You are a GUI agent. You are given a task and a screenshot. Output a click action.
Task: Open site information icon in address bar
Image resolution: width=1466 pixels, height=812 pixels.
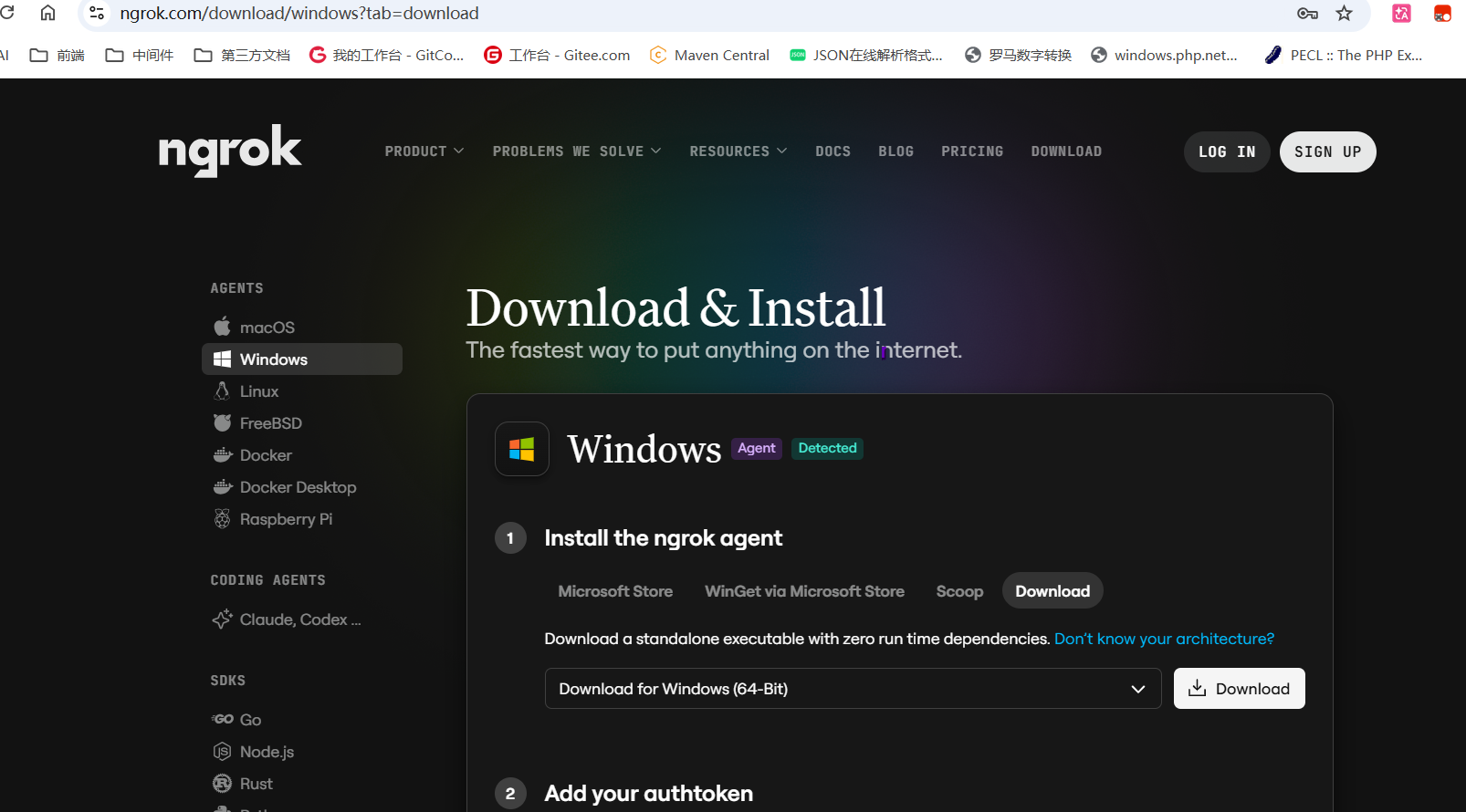pos(97,14)
